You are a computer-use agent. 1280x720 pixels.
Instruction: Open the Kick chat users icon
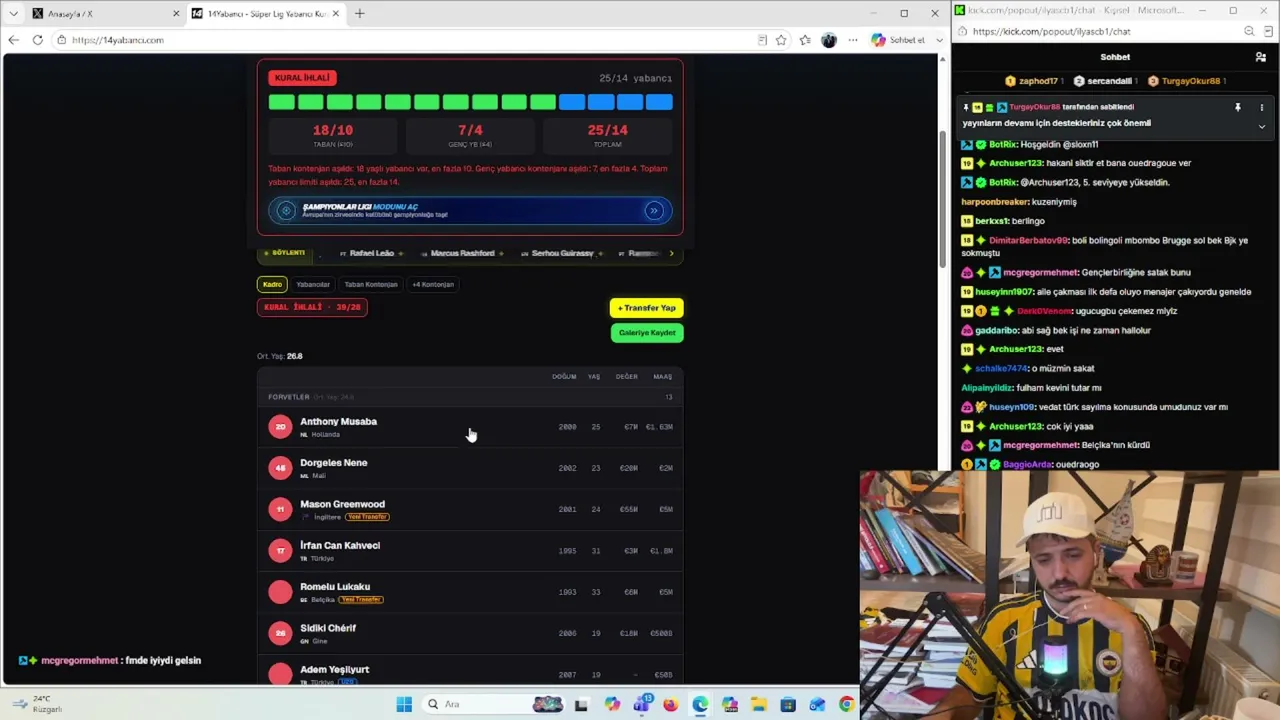1260,57
